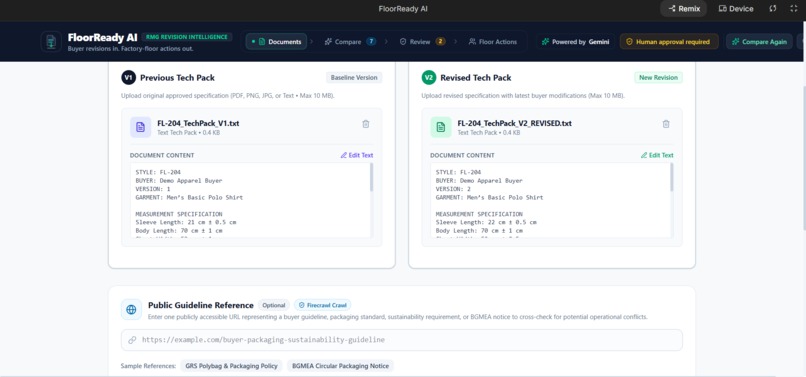Click the Revised Tech Pack heading
Image resolution: width=806 pixels, height=377 pixels.
475,78
